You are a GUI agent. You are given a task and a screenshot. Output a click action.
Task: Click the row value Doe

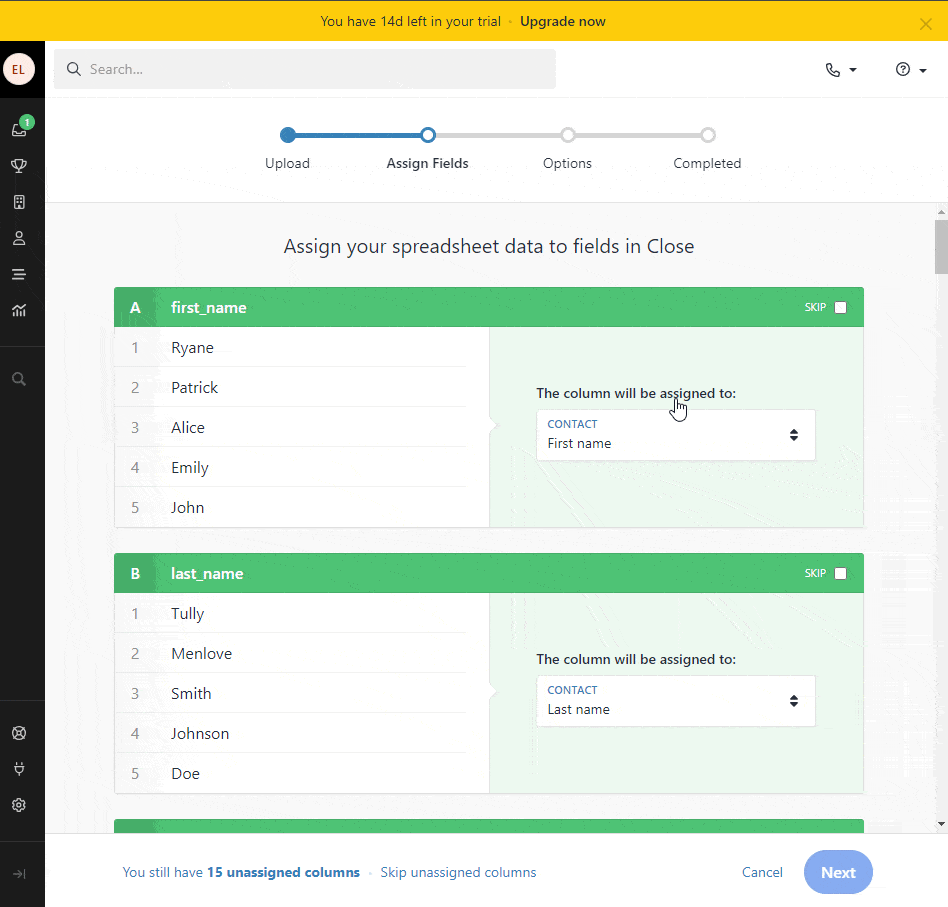tap(185, 773)
